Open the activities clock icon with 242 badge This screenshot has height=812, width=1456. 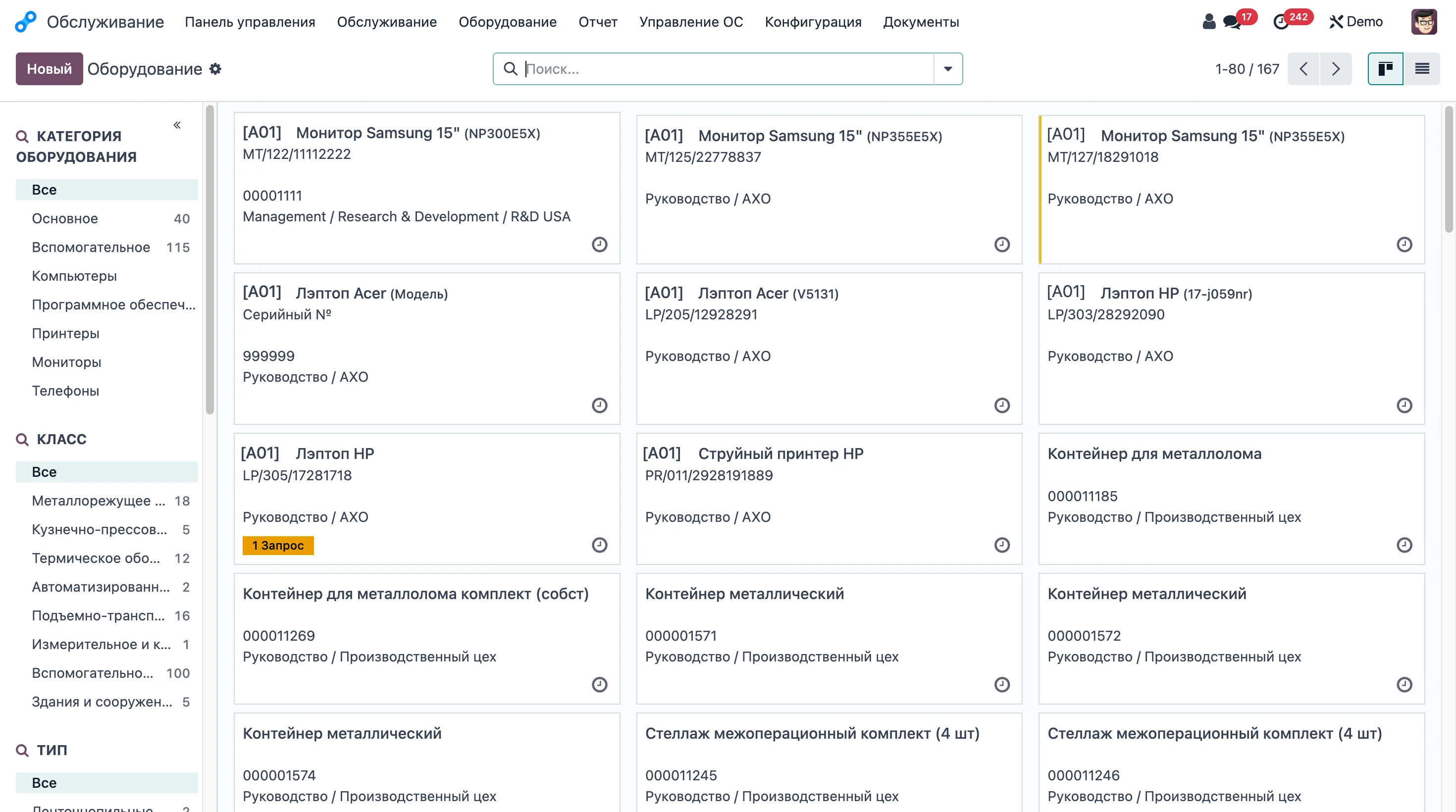[x=1281, y=21]
